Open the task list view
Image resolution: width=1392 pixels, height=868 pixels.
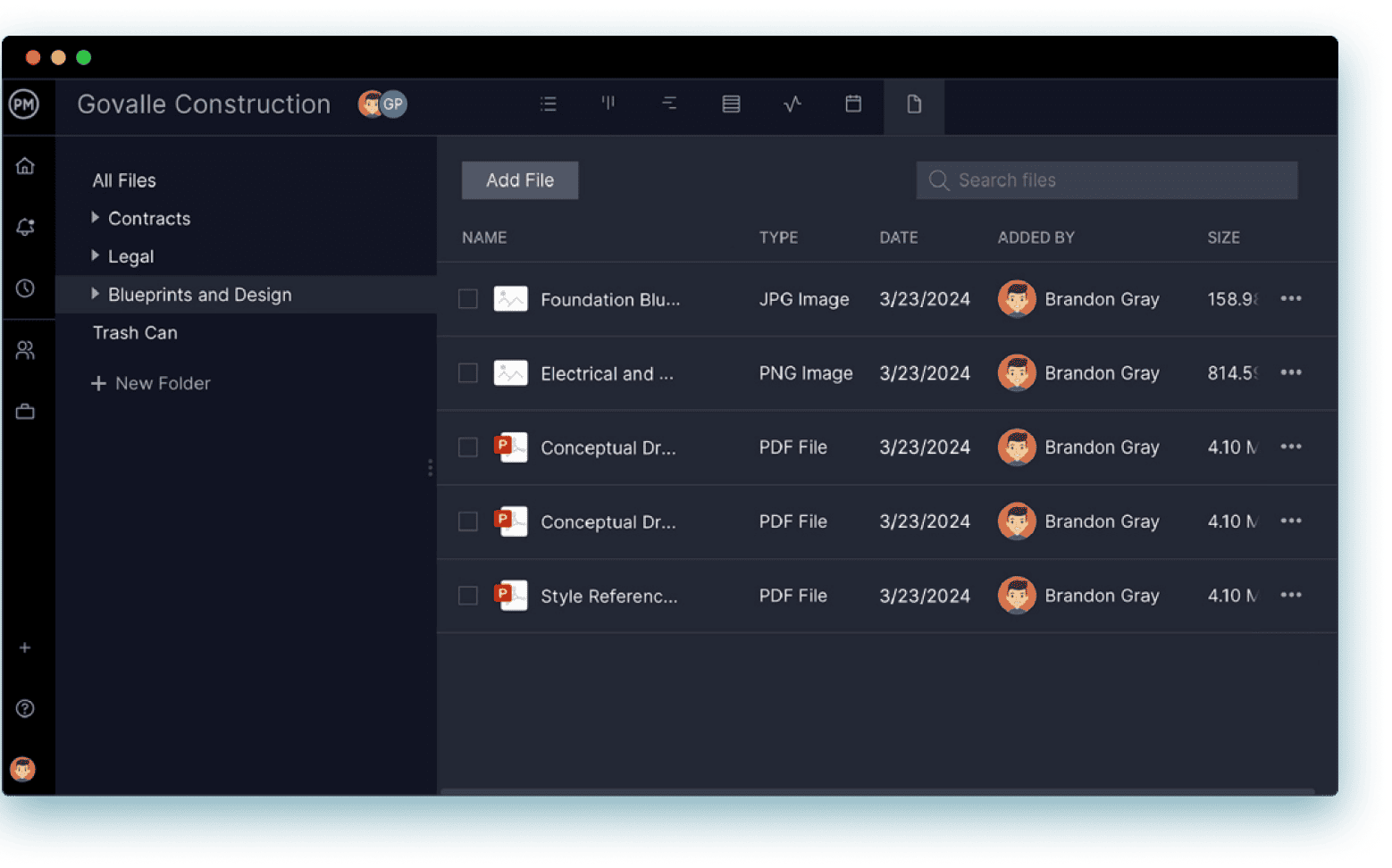click(548, 104)
